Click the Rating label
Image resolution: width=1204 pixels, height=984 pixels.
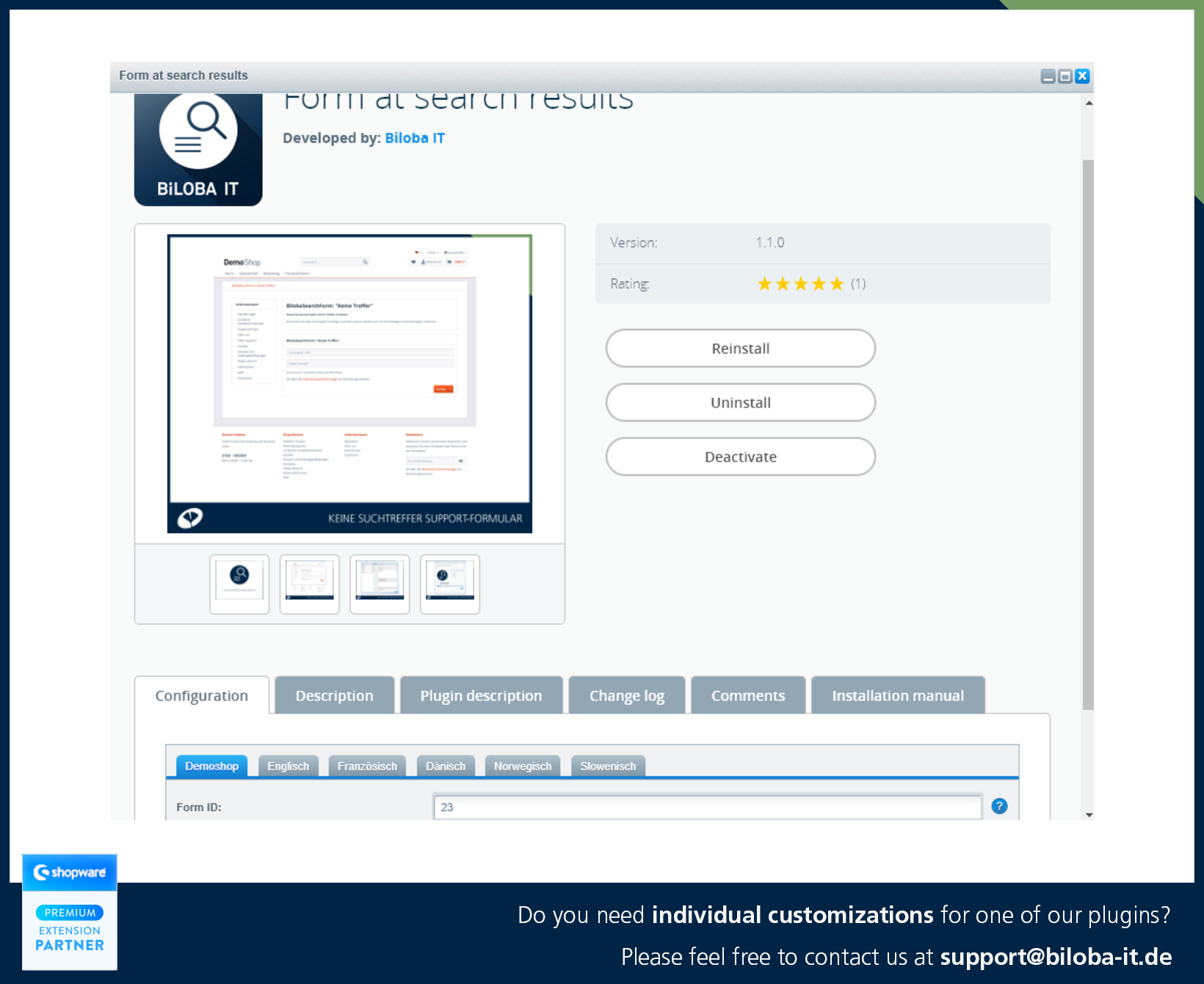click(x=630, y=284)
